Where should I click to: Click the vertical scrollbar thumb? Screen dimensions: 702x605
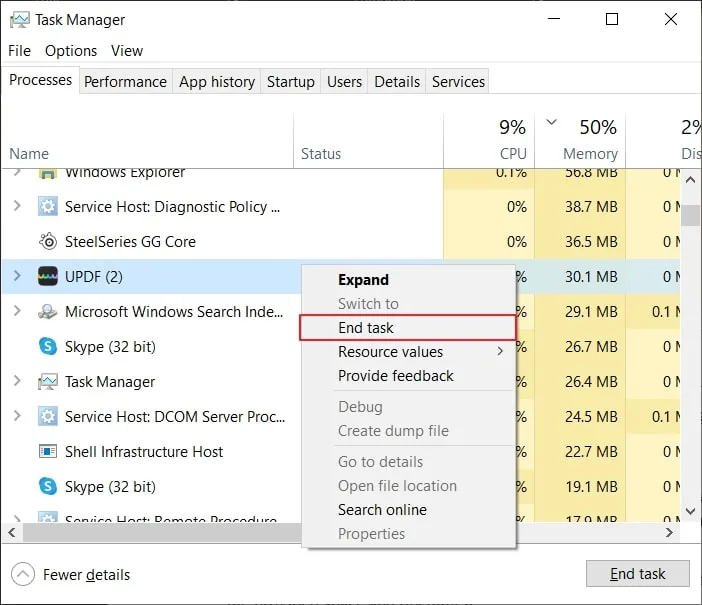click(x=690, y=215)
